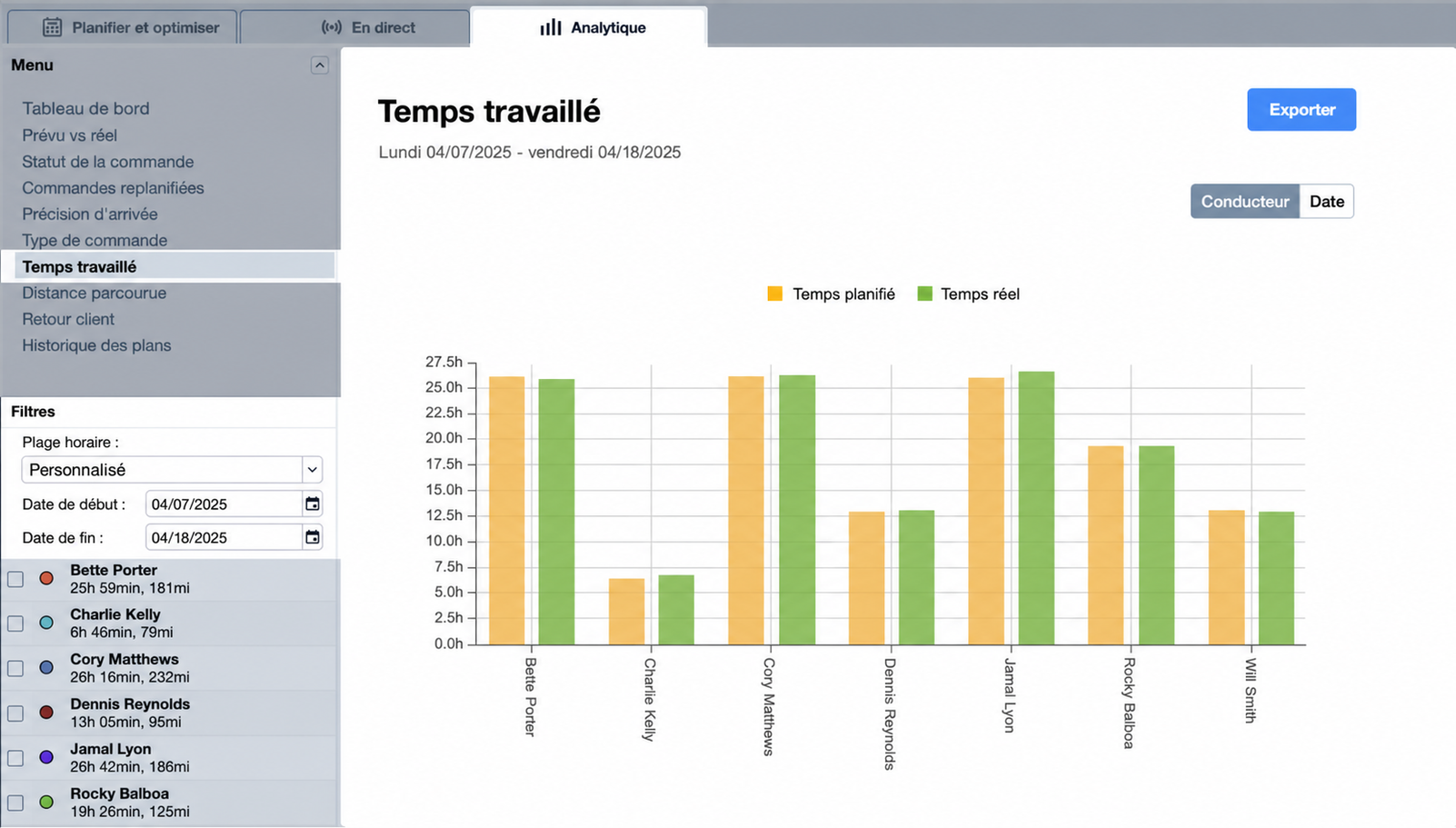Open Précision d'arrivée report
Viewport: 1456px width, 828px height.
90,214
